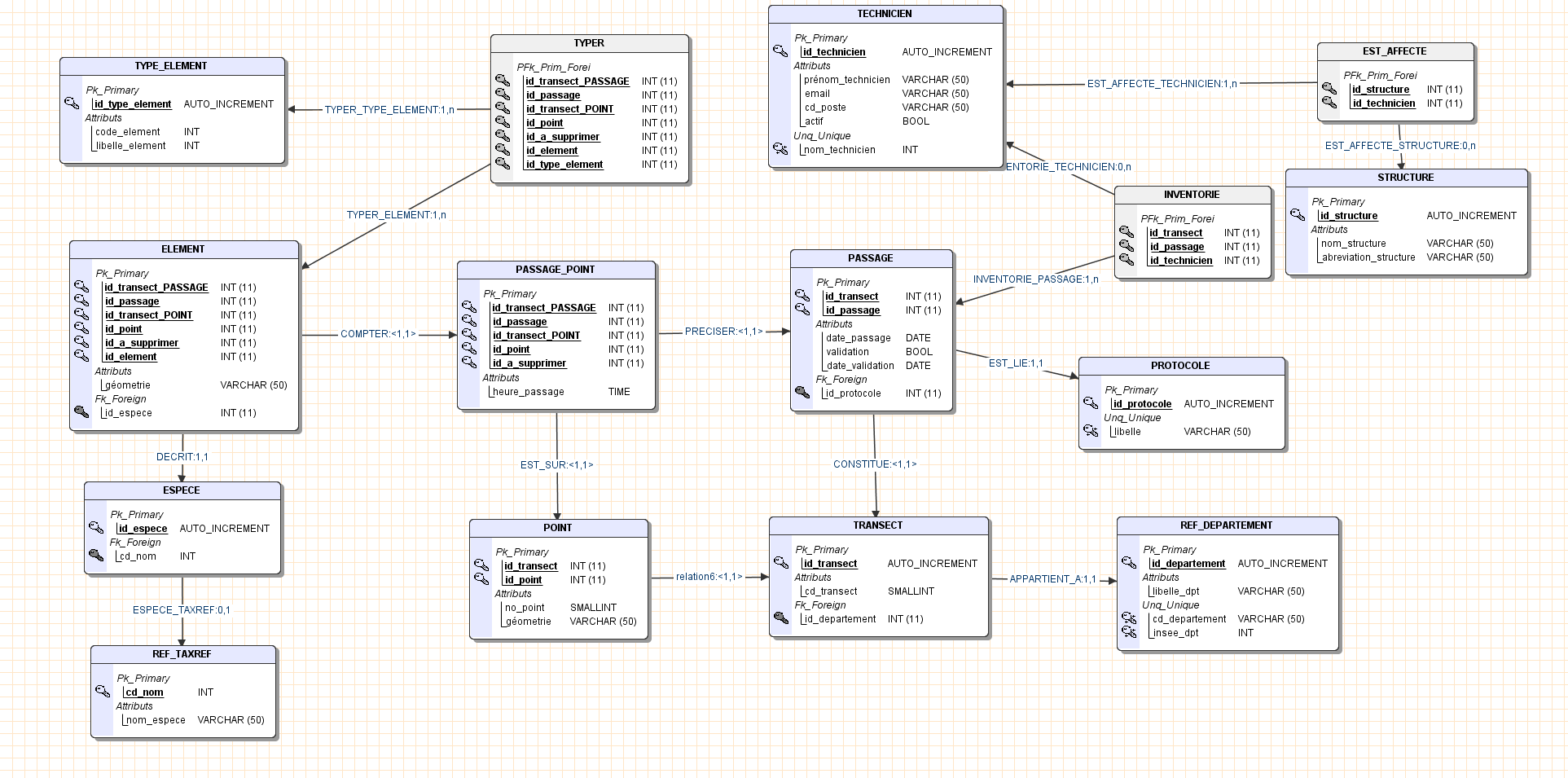This screenshot has width=1568, height=778.
Task: Select the PASSAGE_POINT table header
Action: pyautogui.click(x=556, y=270)
